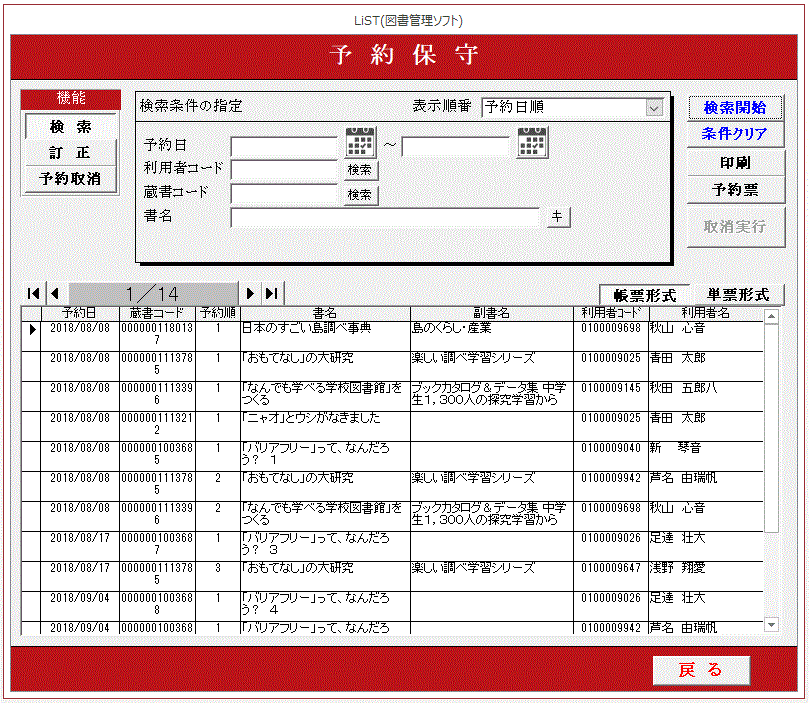Click the 利用者コード column header

point(611,313)
